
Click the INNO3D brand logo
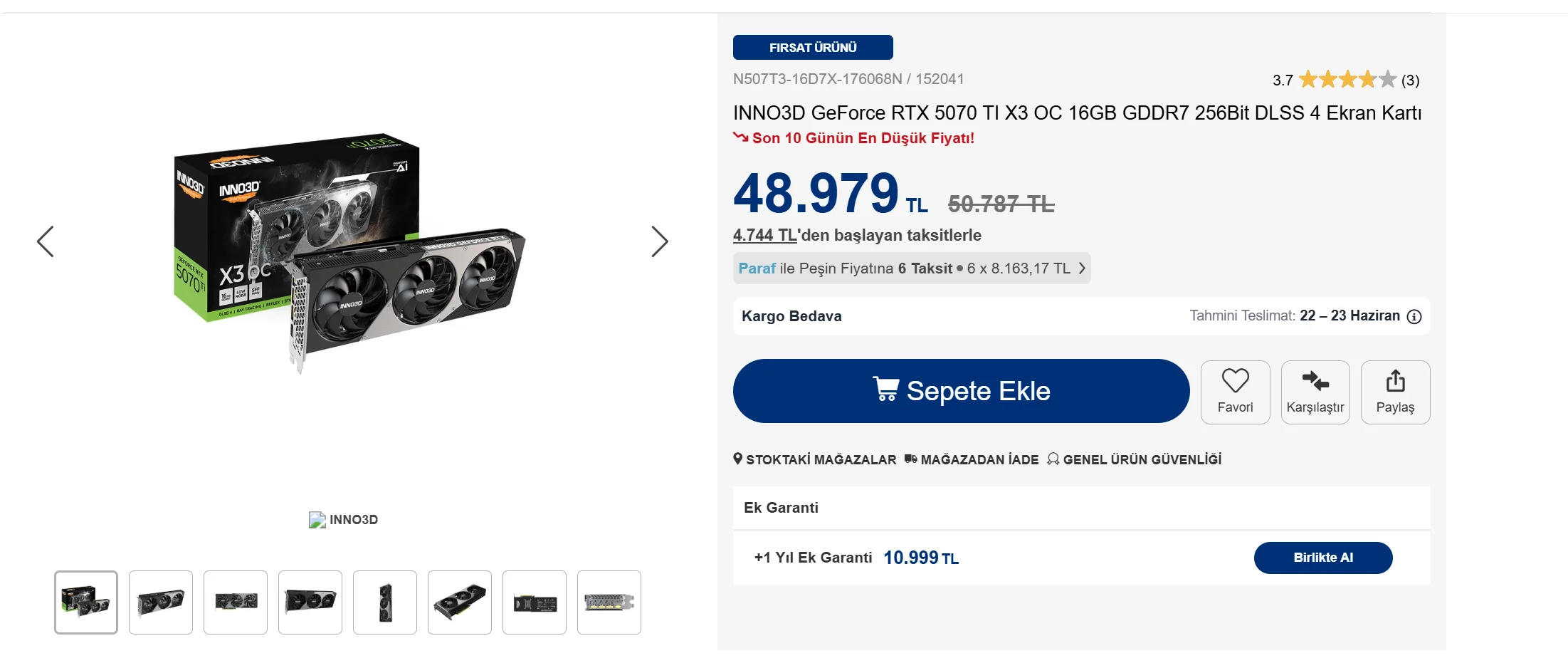(344, 520)
